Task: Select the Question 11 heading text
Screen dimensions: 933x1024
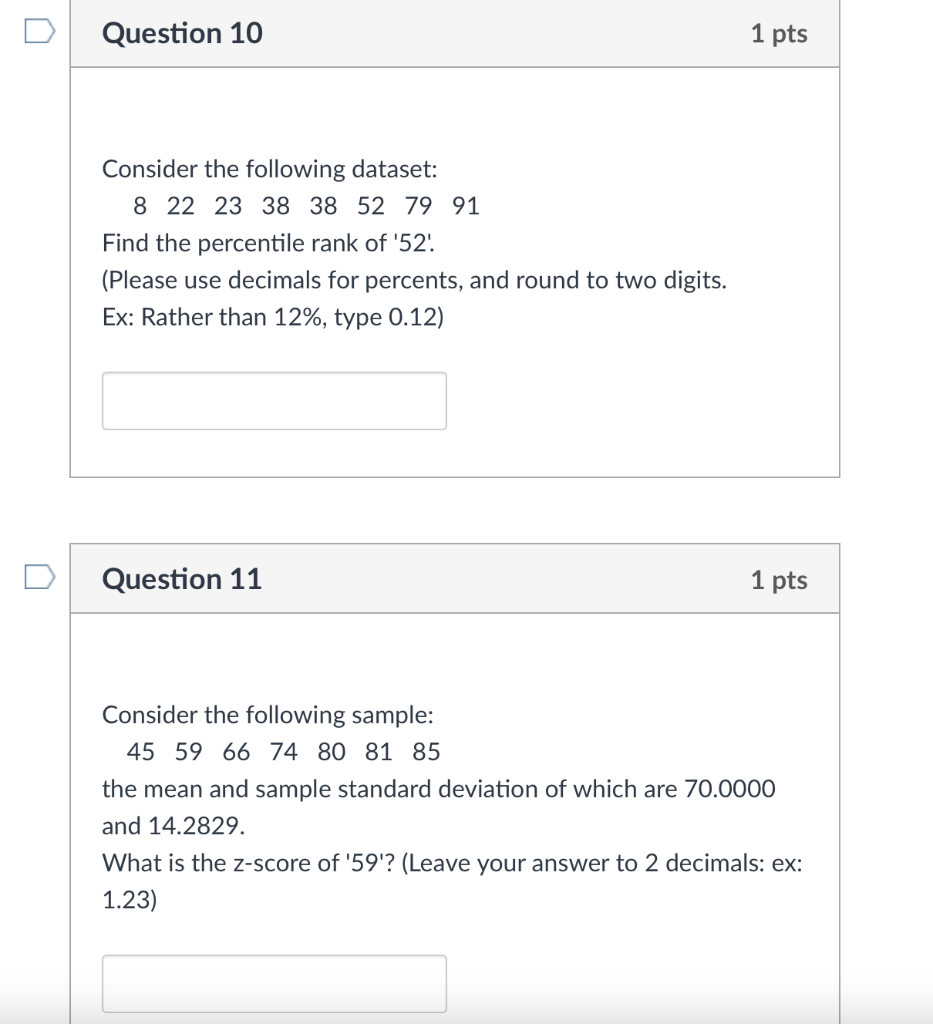Action: [181, 579]
